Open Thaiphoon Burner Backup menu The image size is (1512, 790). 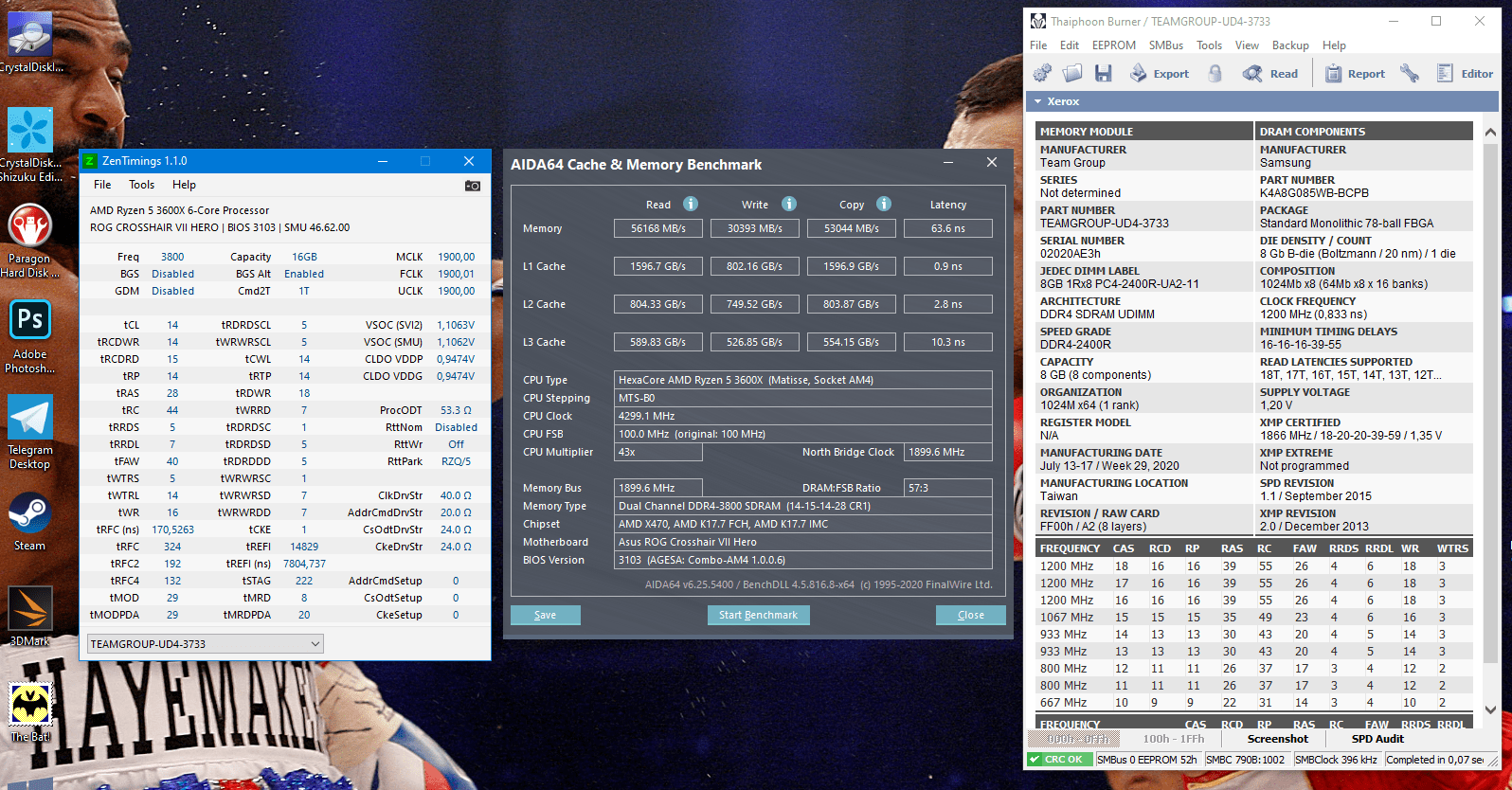tap(1290, 45)
